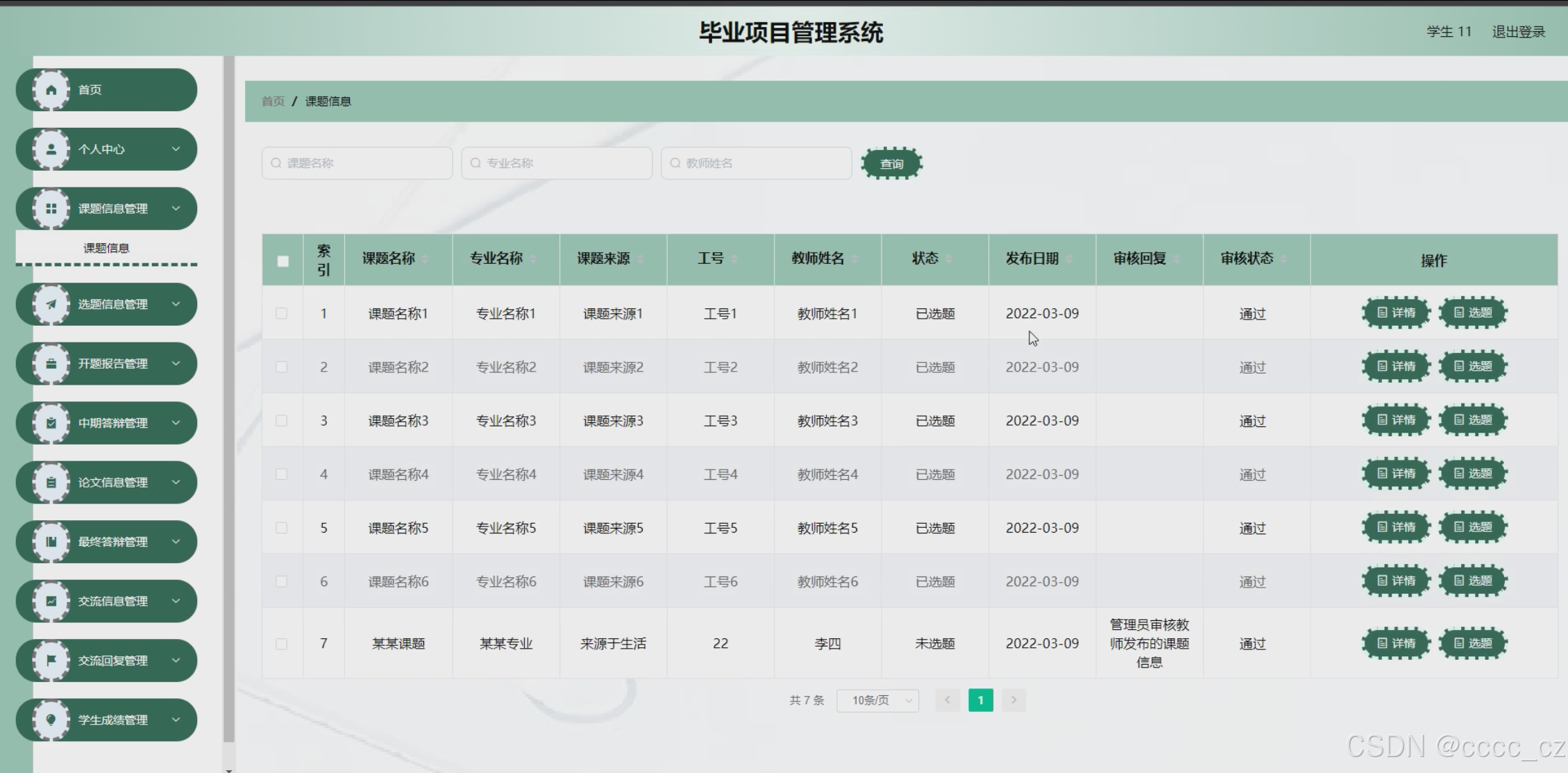Open the 中期答辩管理 sidebar menu
The height and width of the screenshot is (773, 1568).
(112, 423)
